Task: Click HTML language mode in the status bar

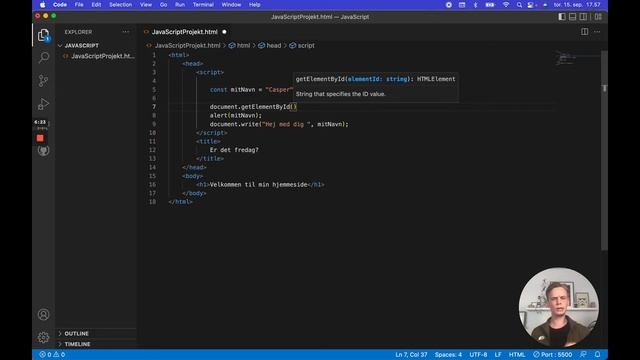Action: click(517, 354)
